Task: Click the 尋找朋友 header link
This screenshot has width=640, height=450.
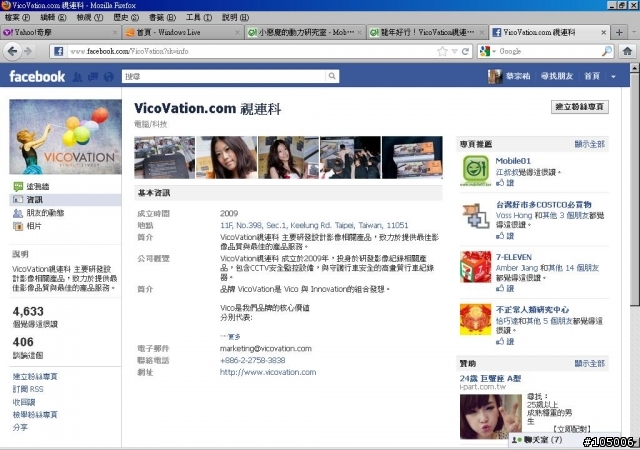Action: point(557,76)
